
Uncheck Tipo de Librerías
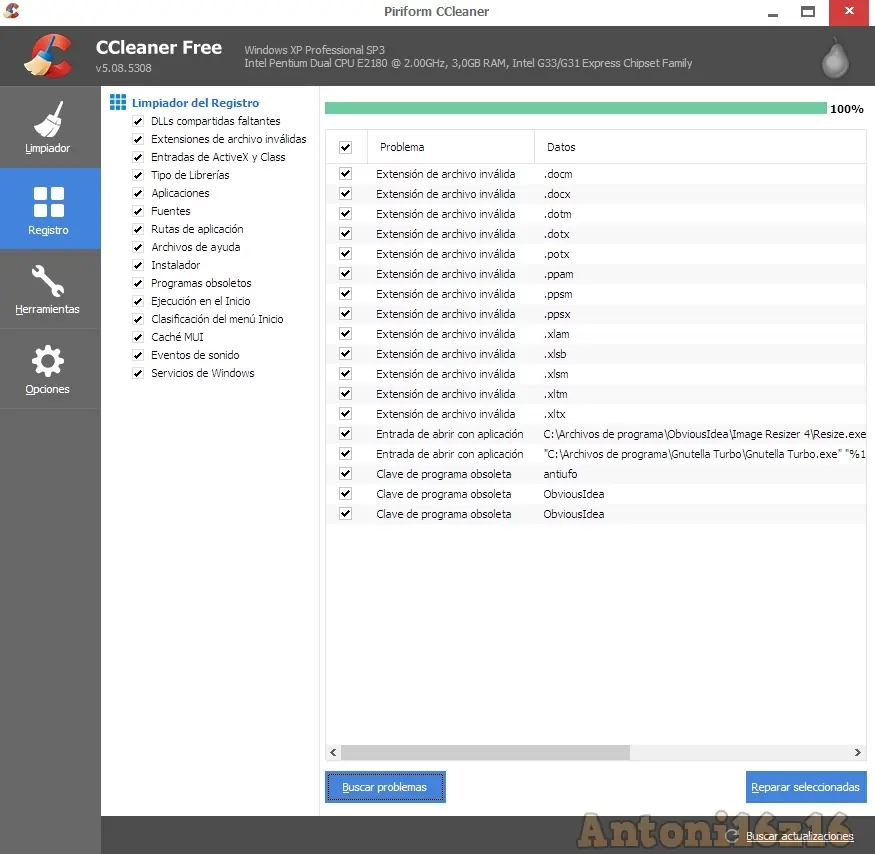coord(138,175)
